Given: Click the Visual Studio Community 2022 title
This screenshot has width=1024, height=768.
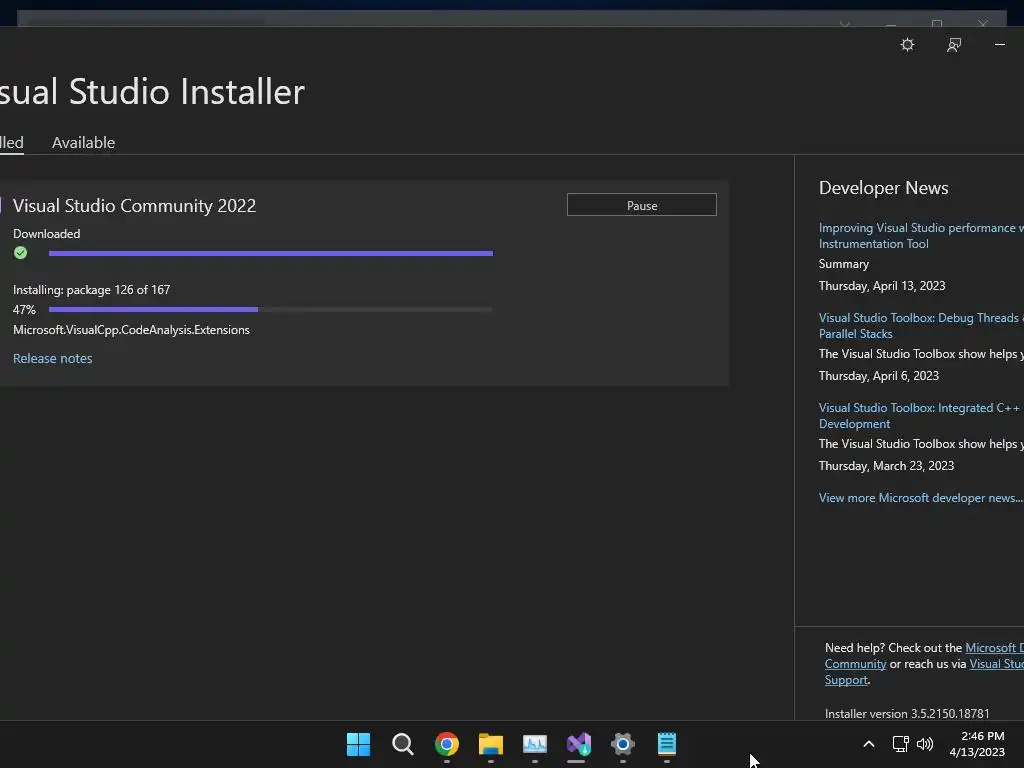Looking at the screenshot, I should (x=135, y=206).
